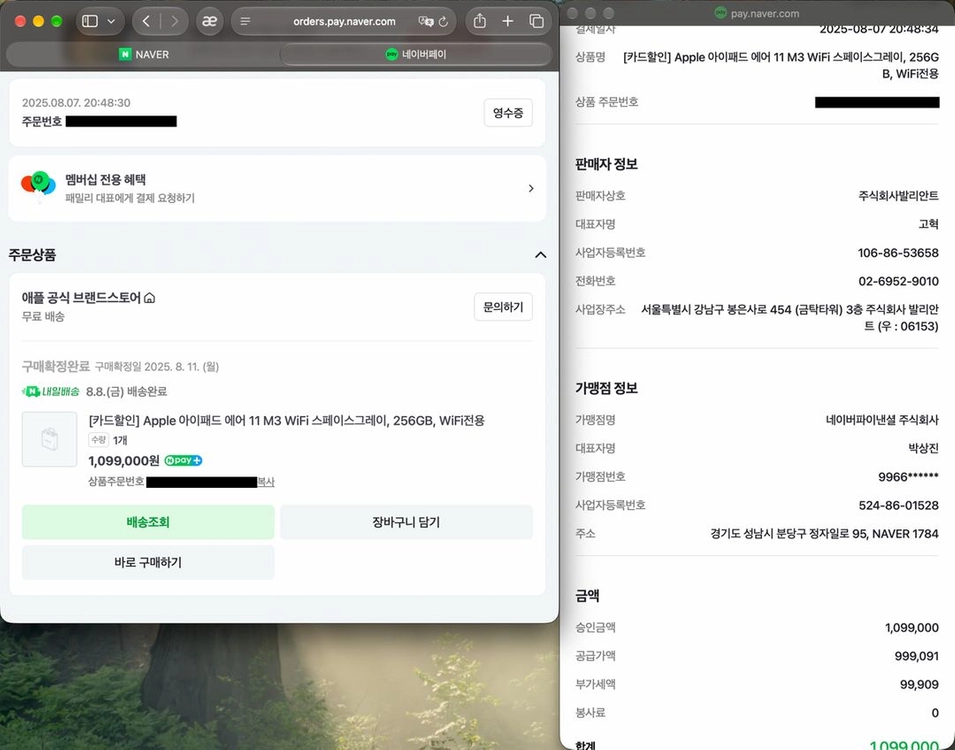955x750 pixels.
Task: Collapse the 주문상품 section chevron
Action: click(540, 255)
